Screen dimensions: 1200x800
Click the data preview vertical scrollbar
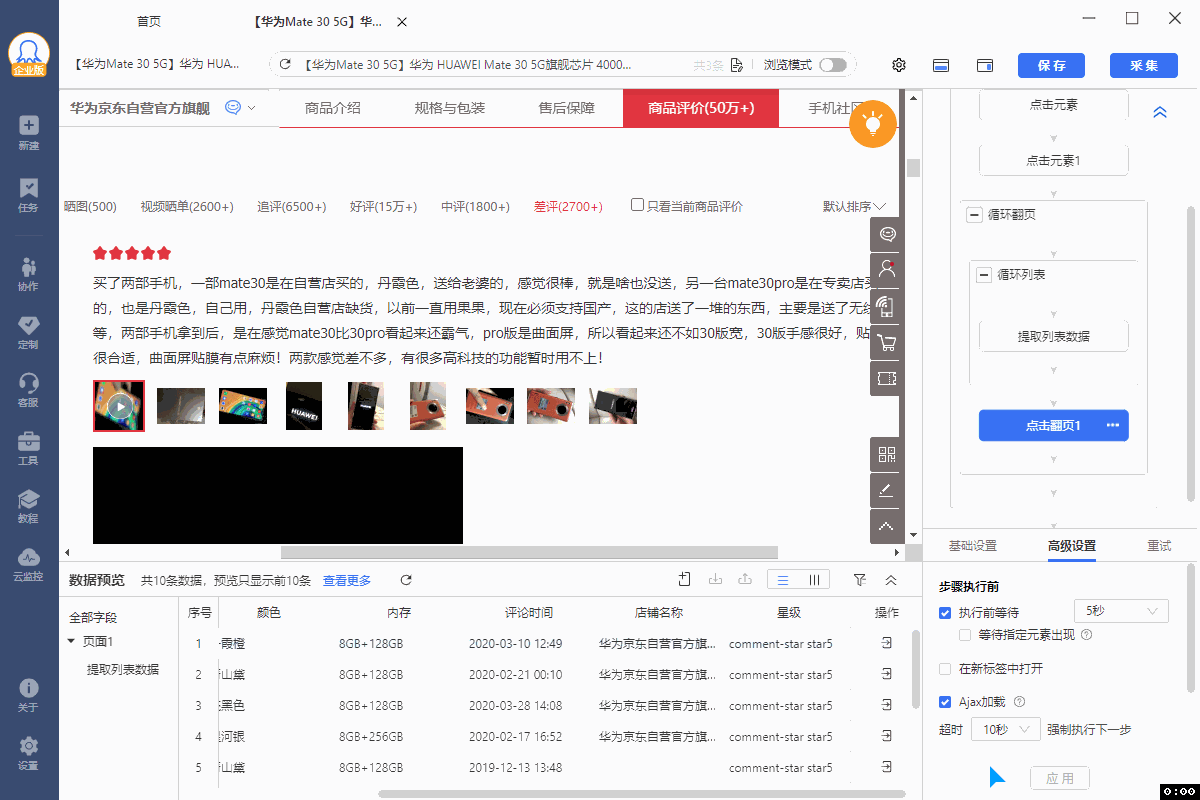[x=914, y=668]
